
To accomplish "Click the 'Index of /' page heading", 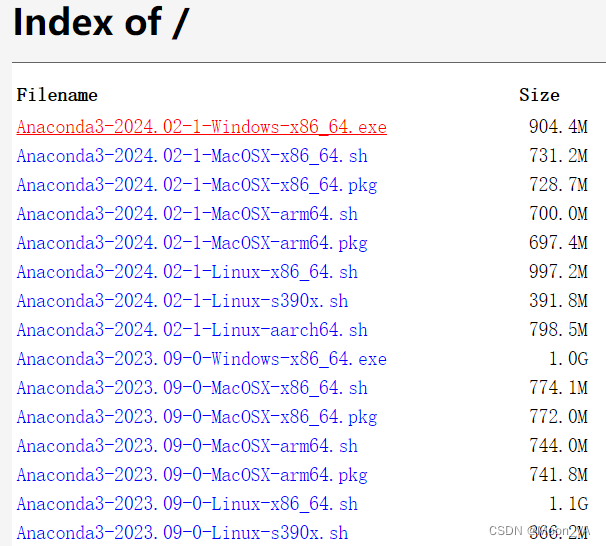I will pyautogui.click(x=101, y=22).
